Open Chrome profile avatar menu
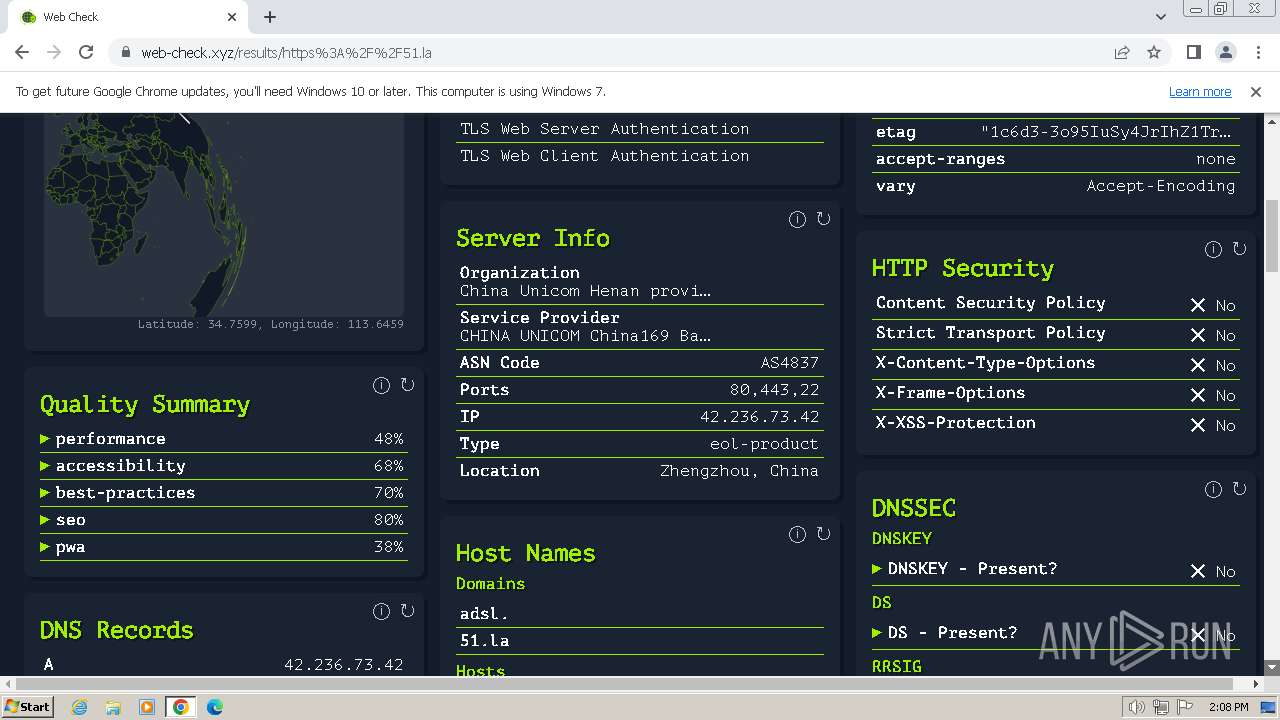Screen dimensions: 1280x720 coord(1225,52)
